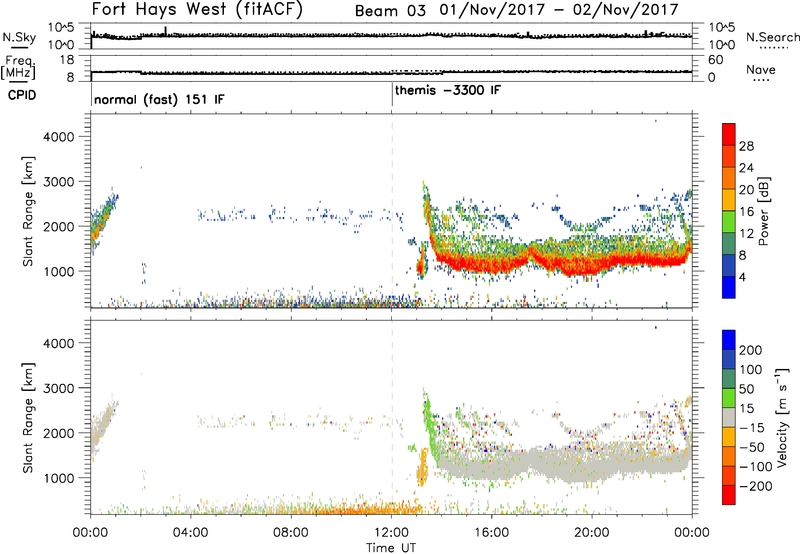Screen dimensions: 800x554
Task: Click the 'Beam 03' label
Action: 390,10
